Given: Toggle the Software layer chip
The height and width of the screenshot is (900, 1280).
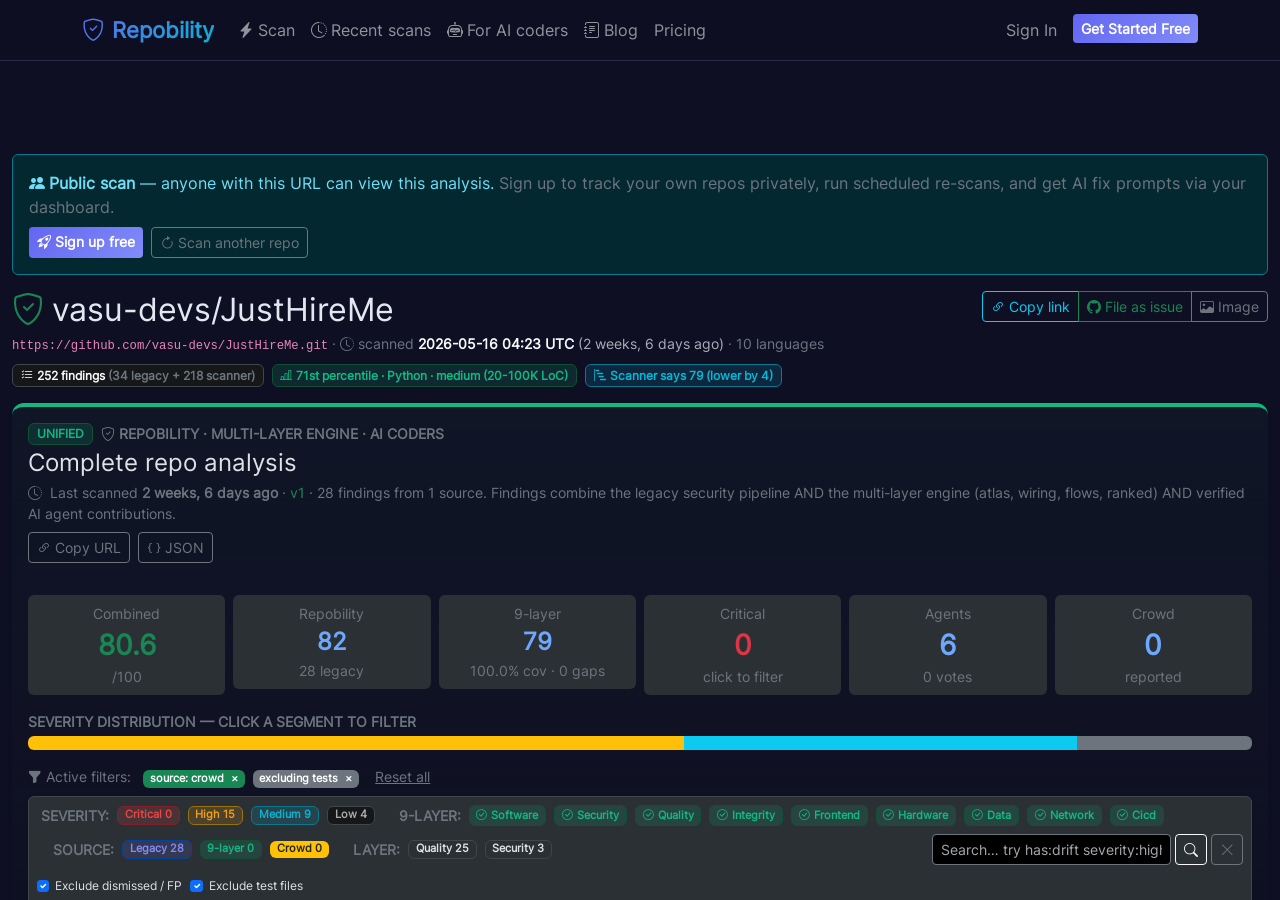Looking at the screenshot, I should 507,815.
